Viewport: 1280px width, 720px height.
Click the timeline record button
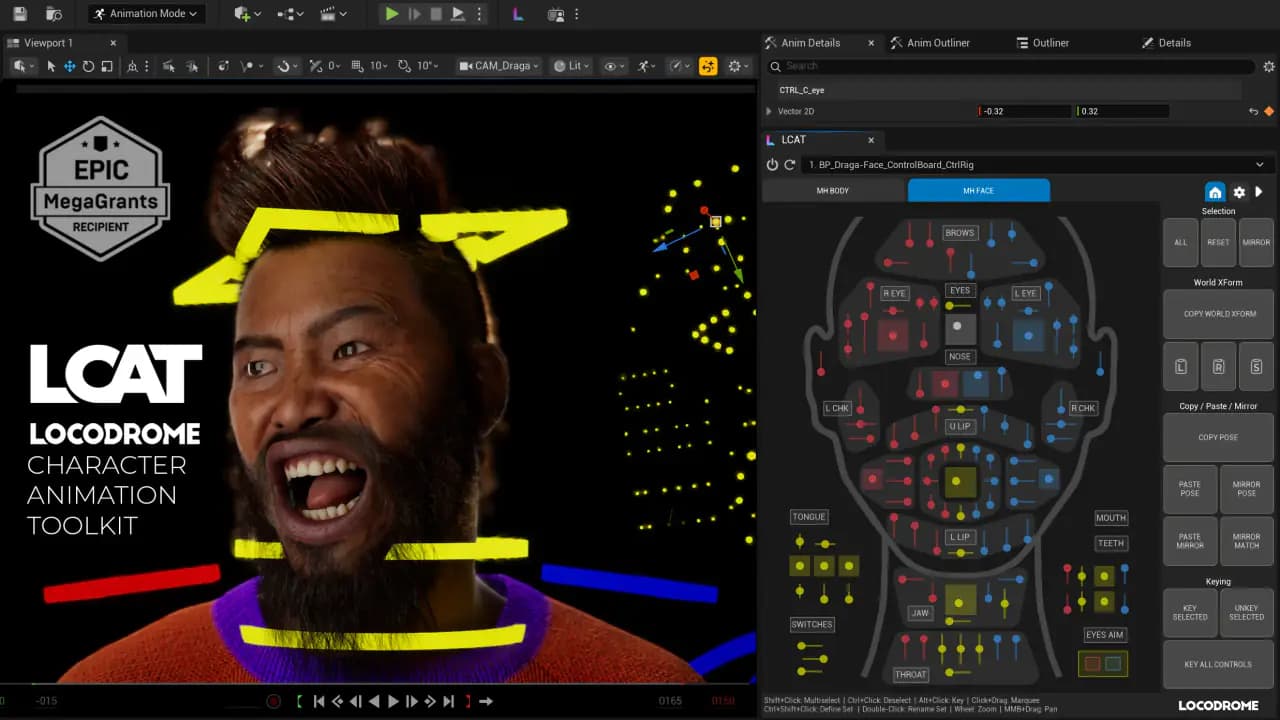point(273,701)
